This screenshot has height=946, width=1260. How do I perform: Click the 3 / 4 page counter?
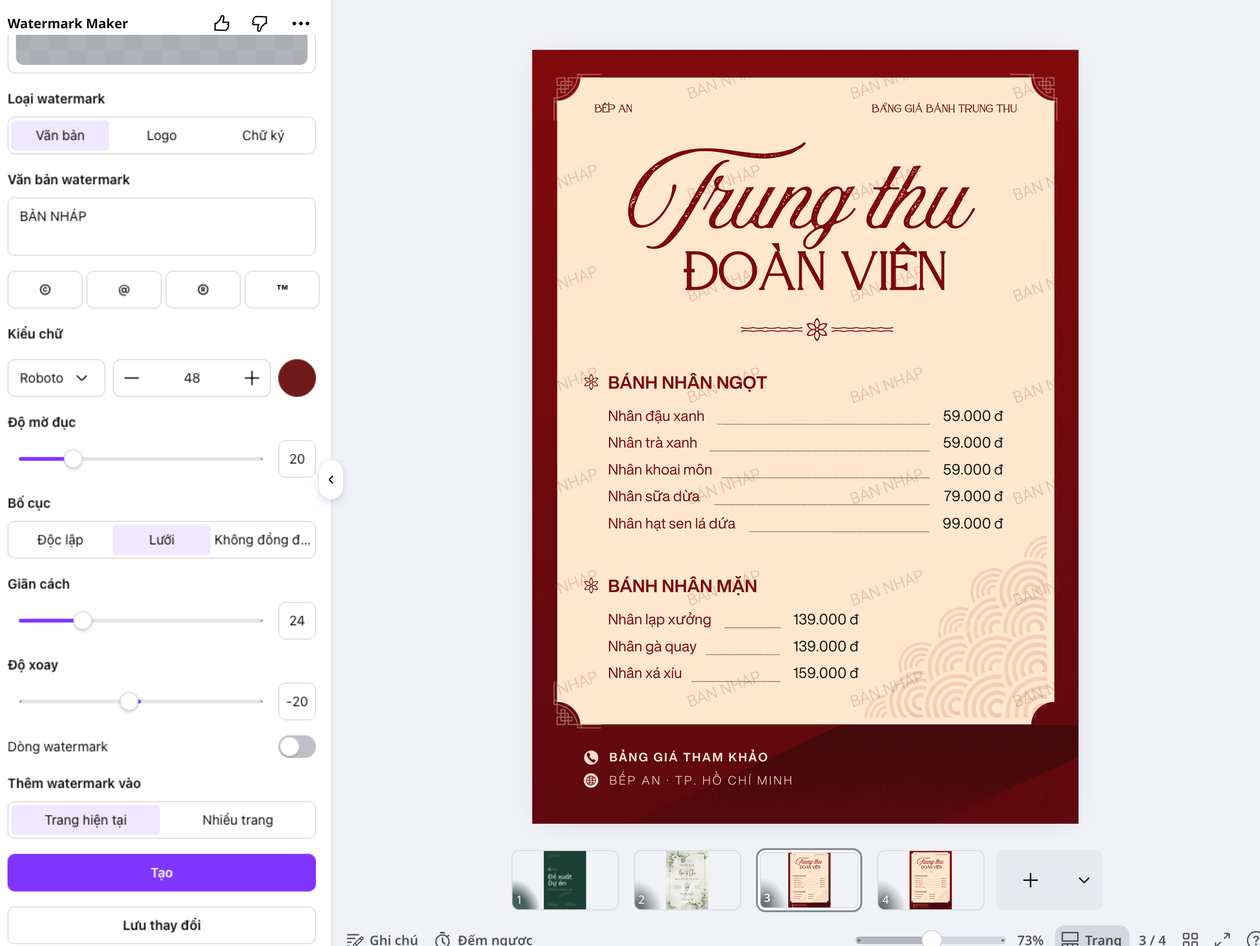[1152, 939]
